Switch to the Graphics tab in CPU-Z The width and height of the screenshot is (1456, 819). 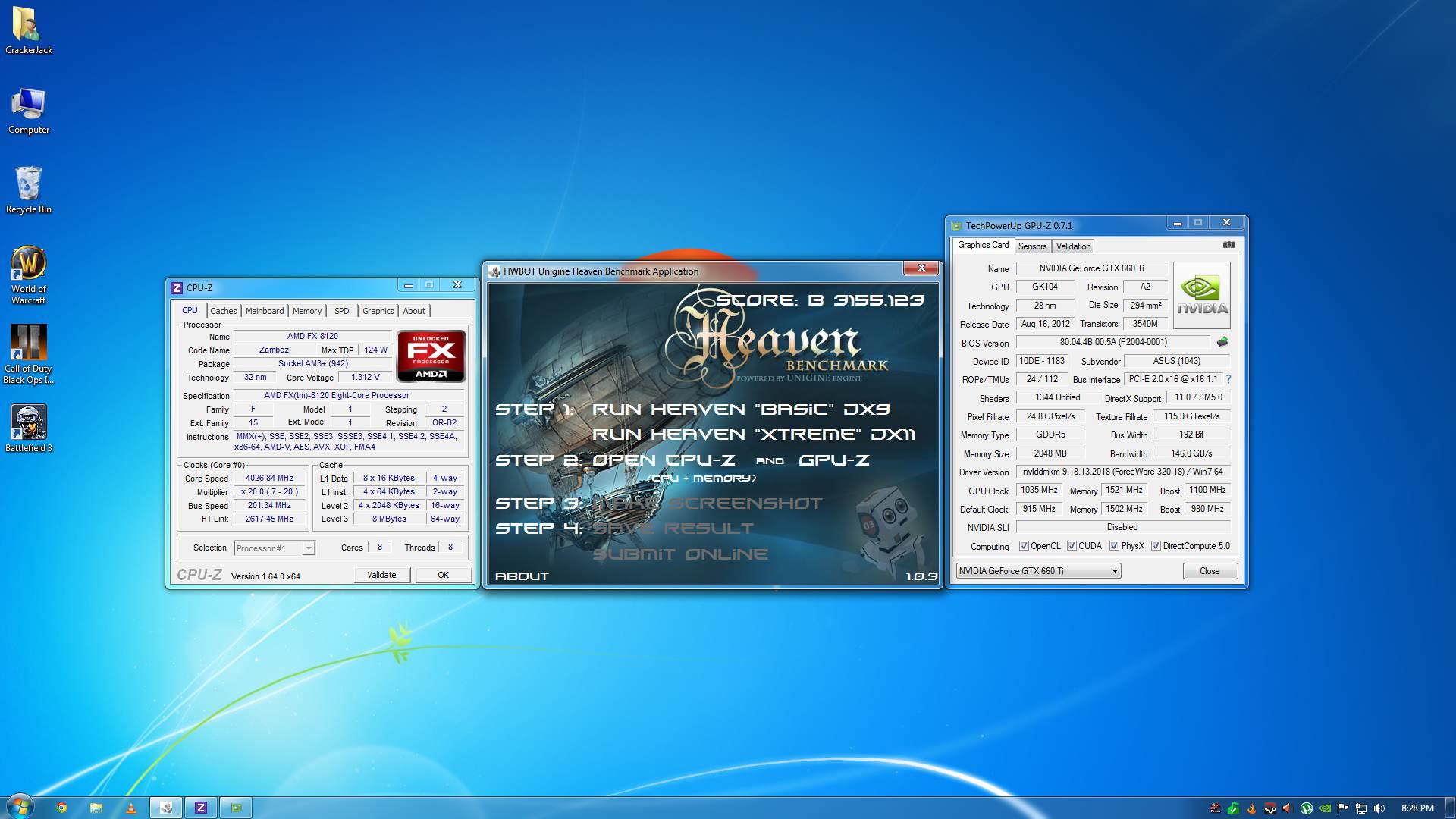(378, 311)
